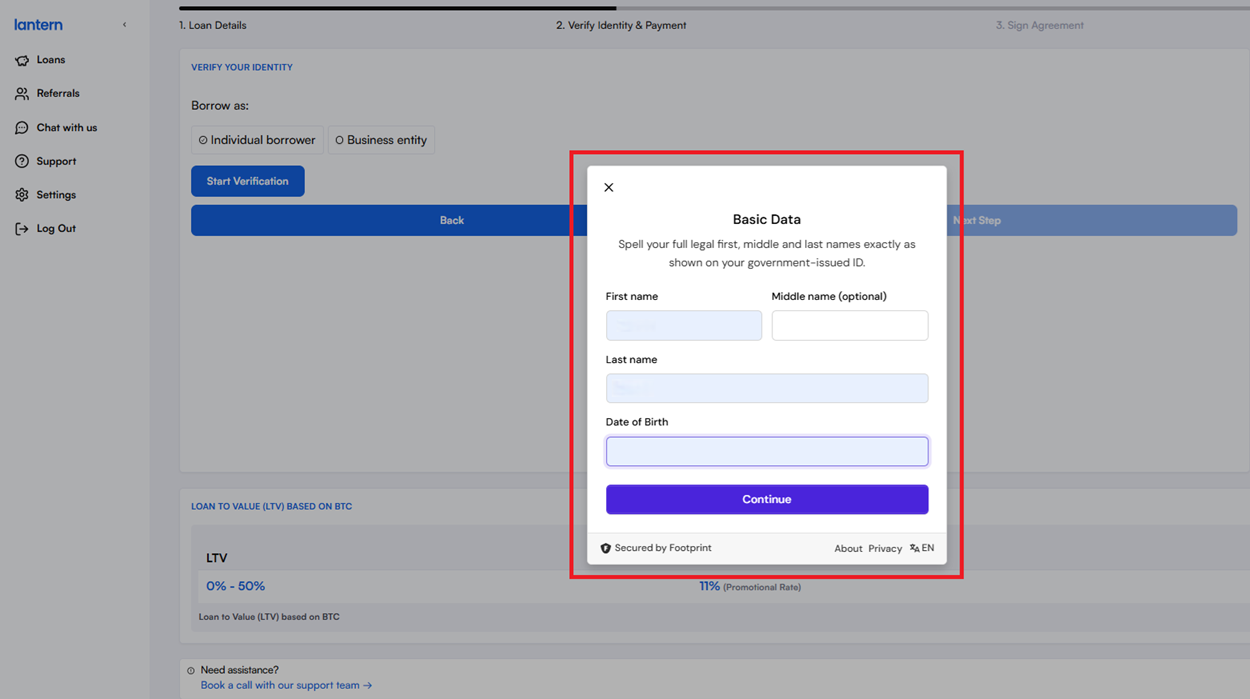Click Start Verification button

248,181
